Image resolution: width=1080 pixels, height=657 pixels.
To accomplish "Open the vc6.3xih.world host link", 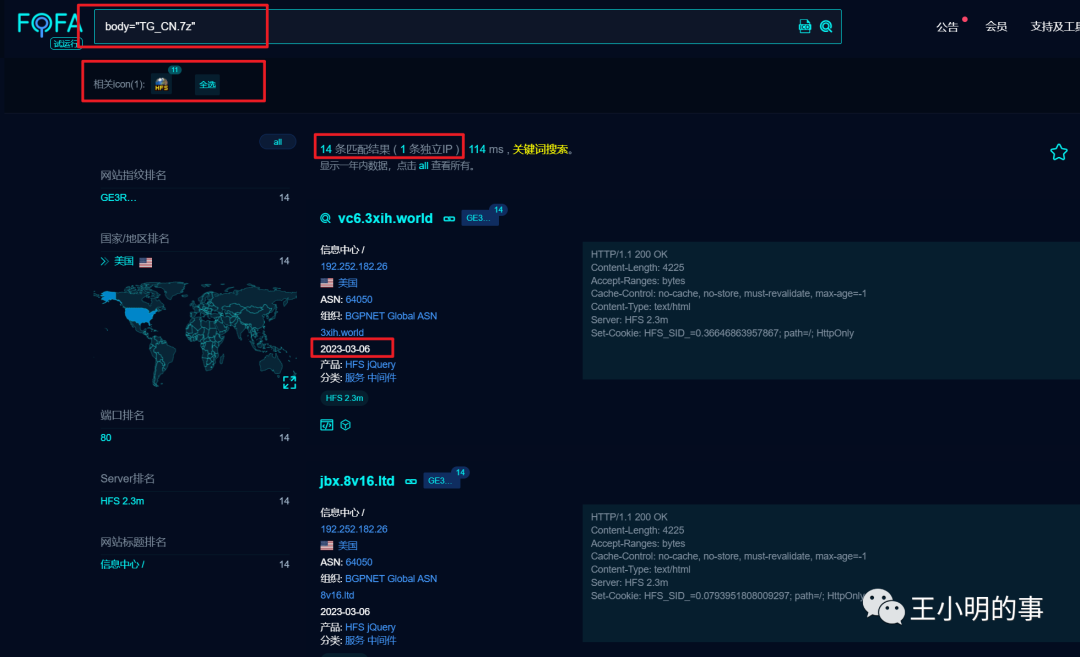I will click(x=385, y=218).
